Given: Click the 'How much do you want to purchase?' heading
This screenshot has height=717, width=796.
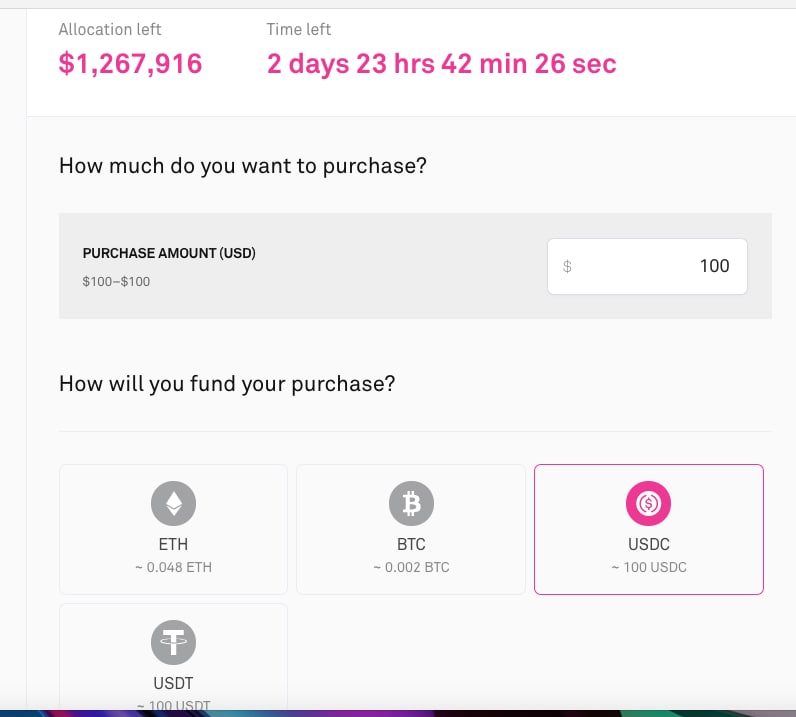Looking at the screenshot, I should tap(243, 166).
